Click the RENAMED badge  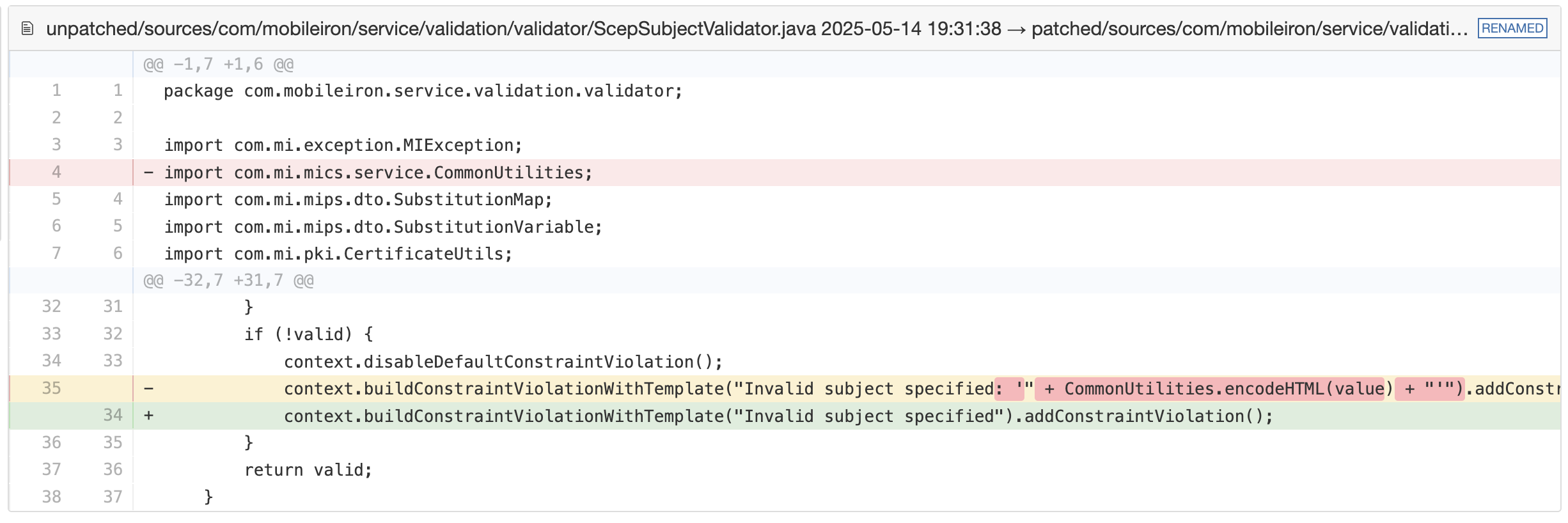tap(1512, 29)
